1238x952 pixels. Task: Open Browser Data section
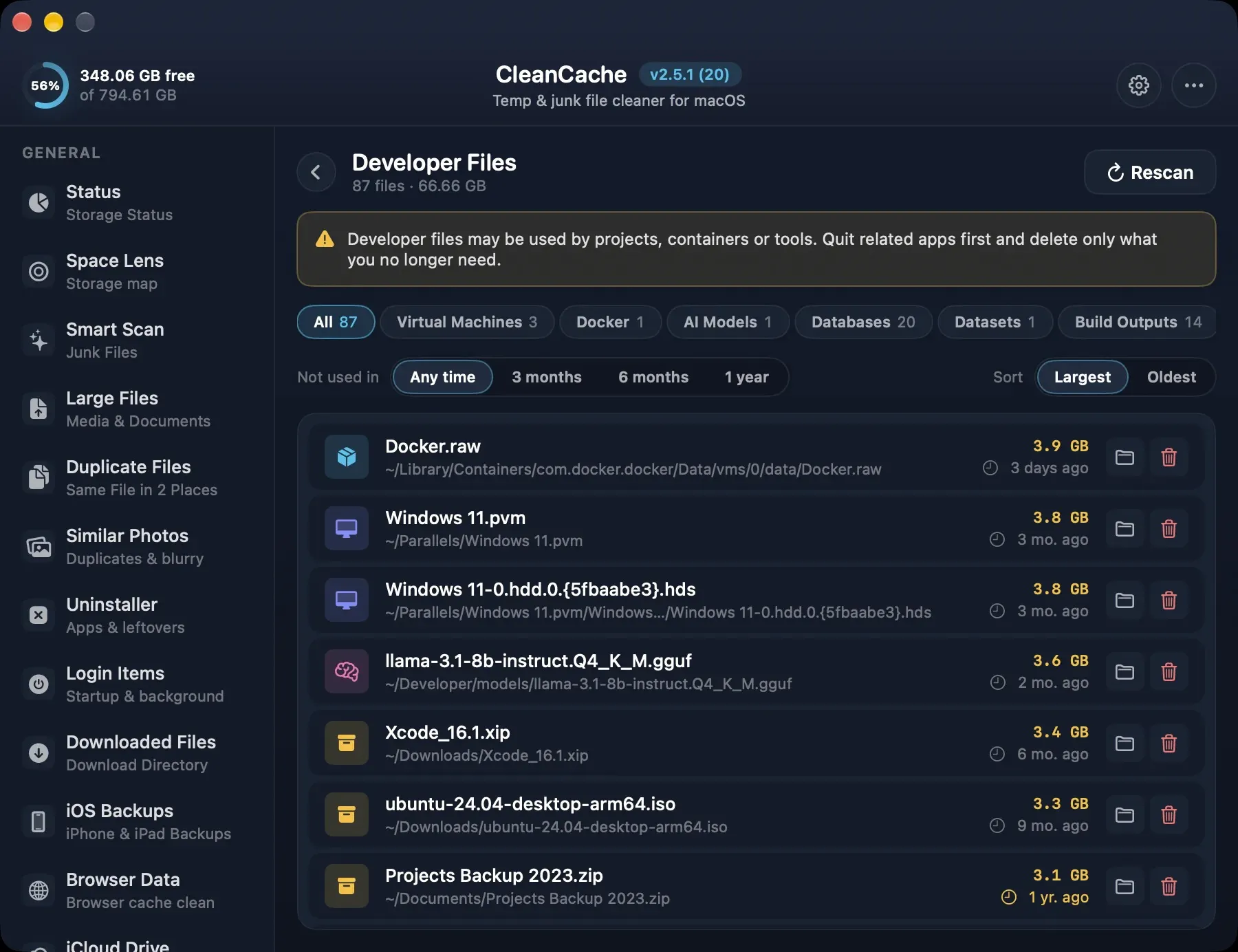(x=138, y=890)
